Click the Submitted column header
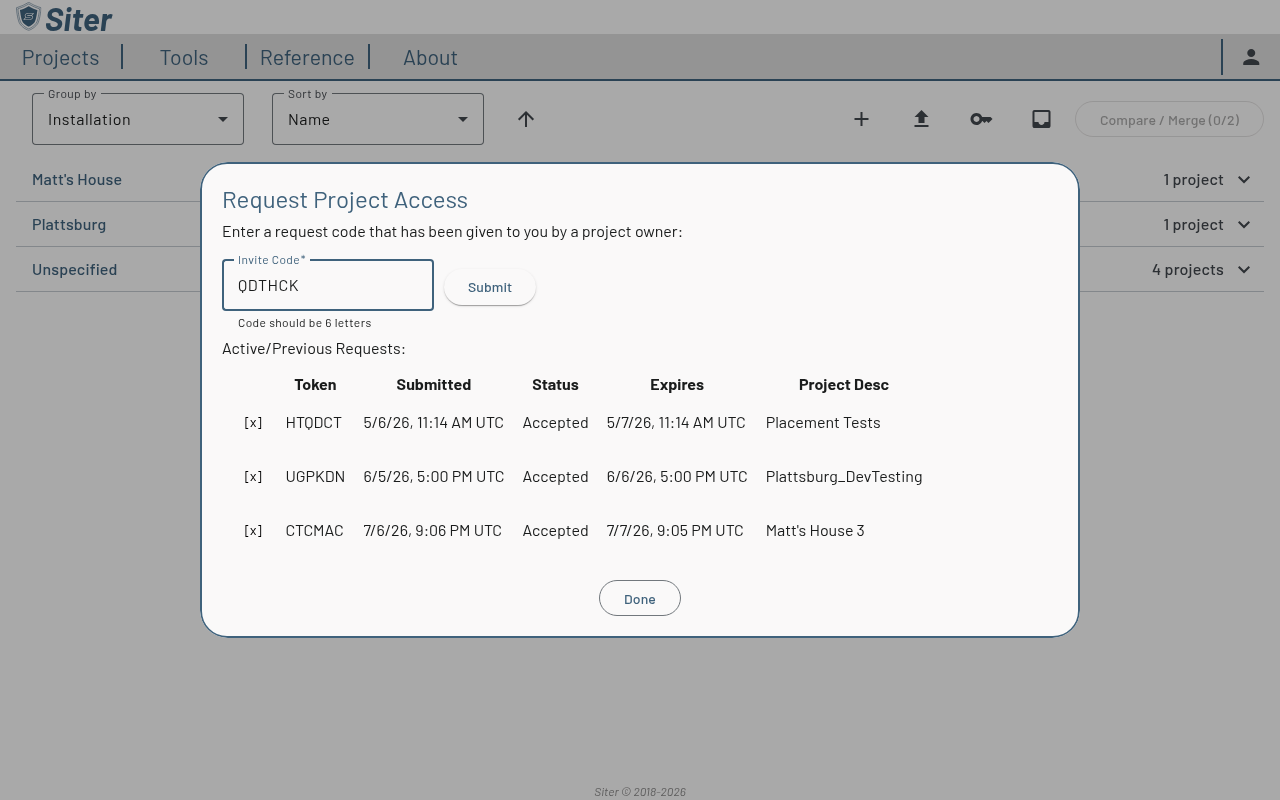Viewport: 1280px width, 800px height. coord(433,384)
